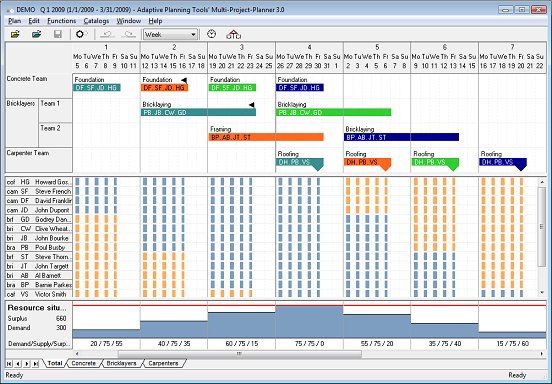The image size is (552, 384).
Task: Click the undo arrow icon
Action: click(x=107, y=34)
